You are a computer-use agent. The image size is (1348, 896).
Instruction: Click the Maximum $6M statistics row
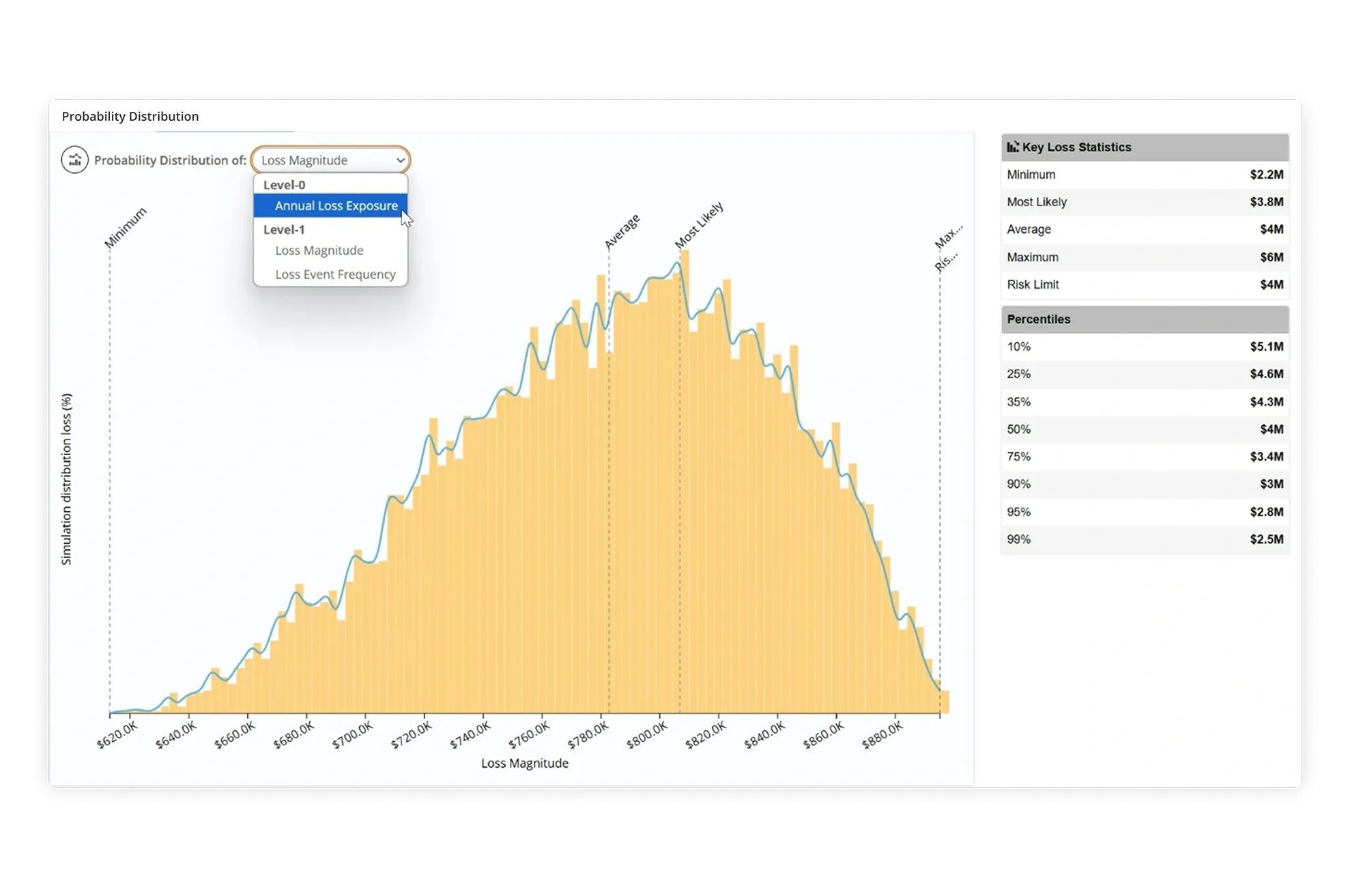click(x=1144, y=257)
